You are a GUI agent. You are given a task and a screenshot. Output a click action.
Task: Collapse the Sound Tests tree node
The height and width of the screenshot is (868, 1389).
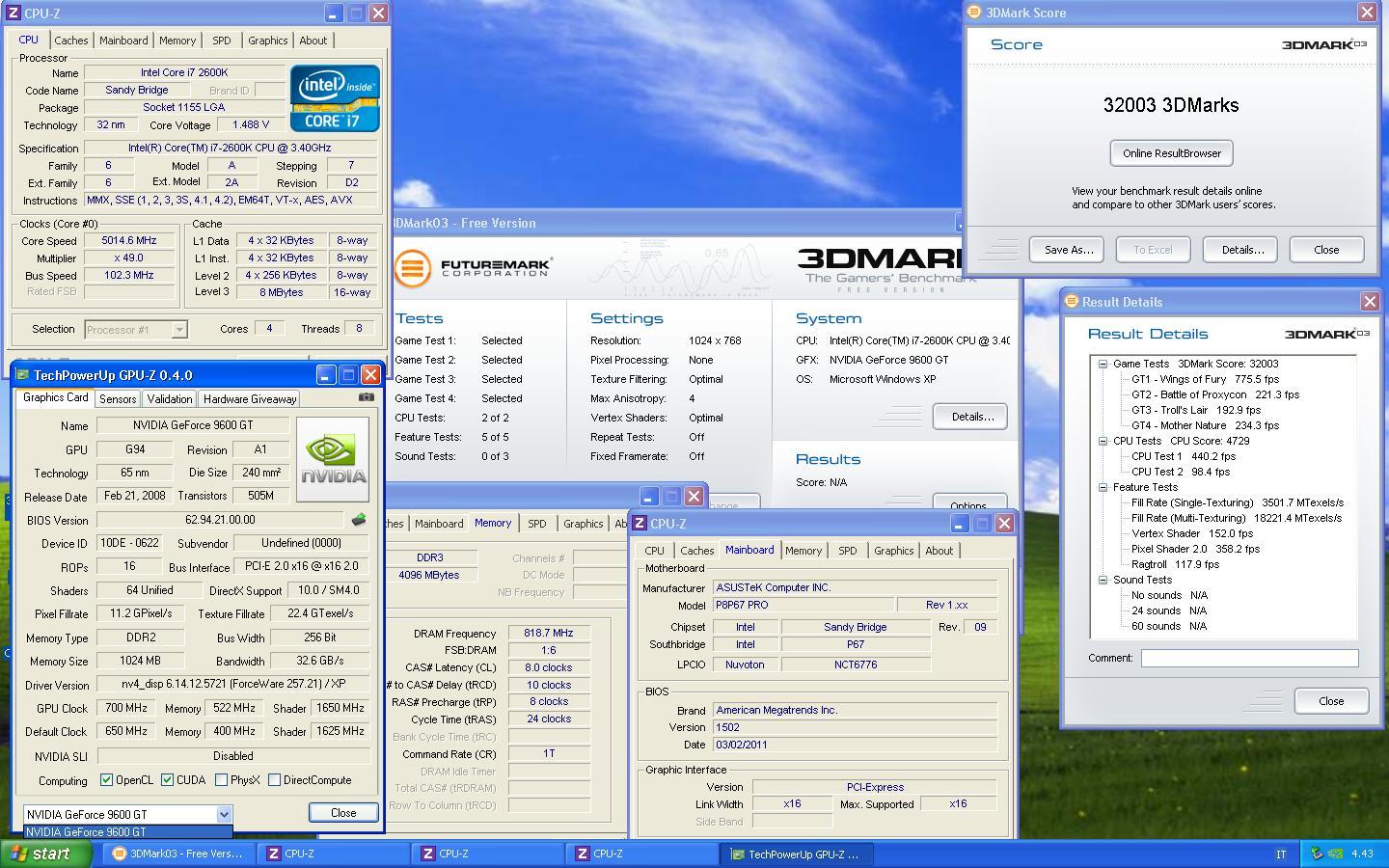click(x=1103, y=580)
